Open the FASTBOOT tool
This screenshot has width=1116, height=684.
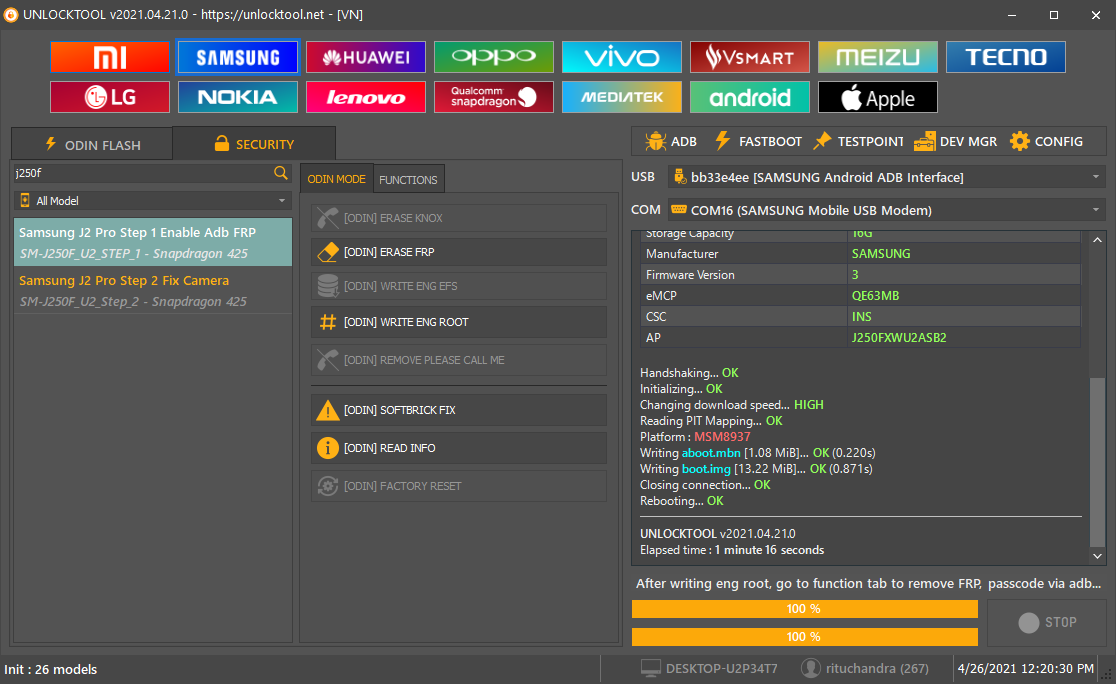click(x=758, y=141)
